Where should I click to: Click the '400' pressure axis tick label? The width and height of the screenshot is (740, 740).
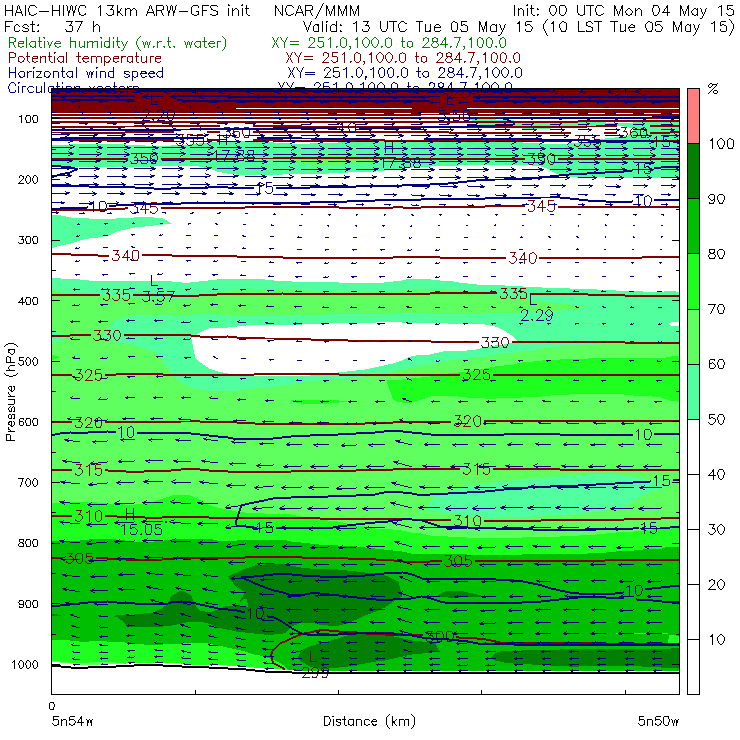pyautogui.click(x=28, y=301)
